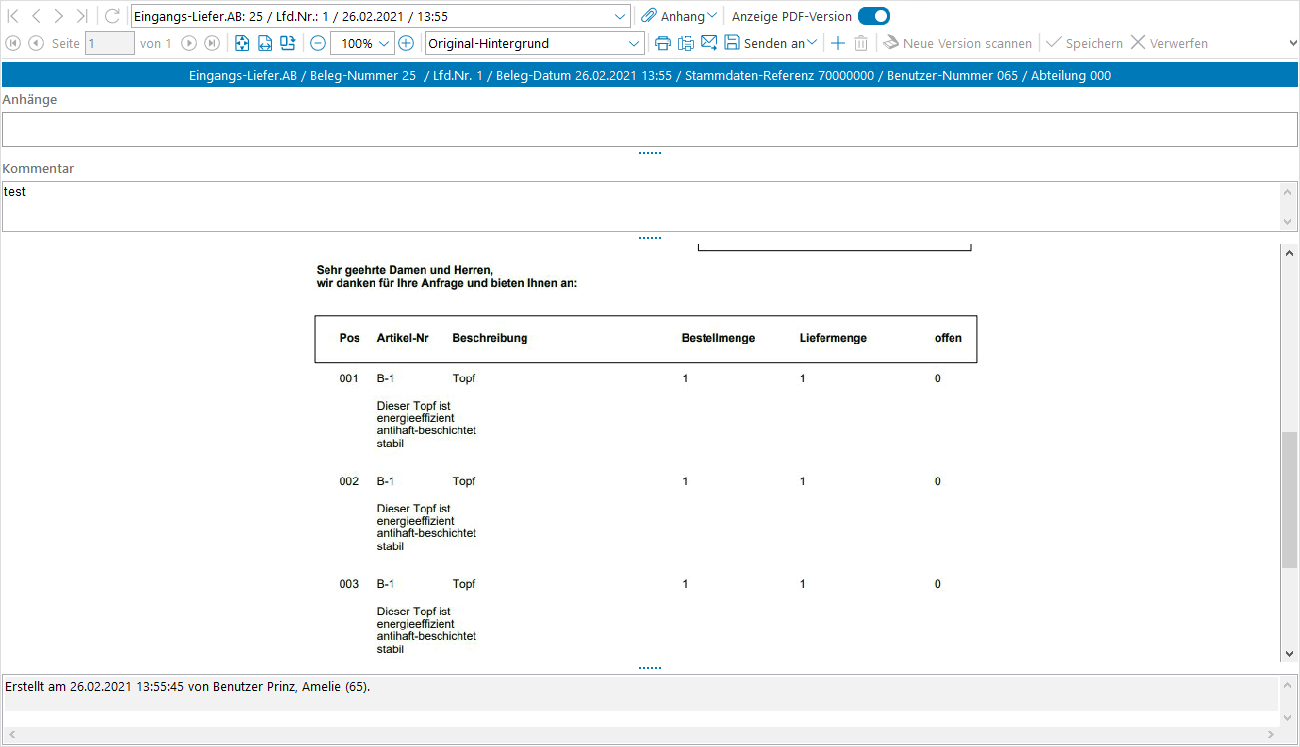Open the 100% zoom level dropdown
1300x747 pixels.
[385, 44]
